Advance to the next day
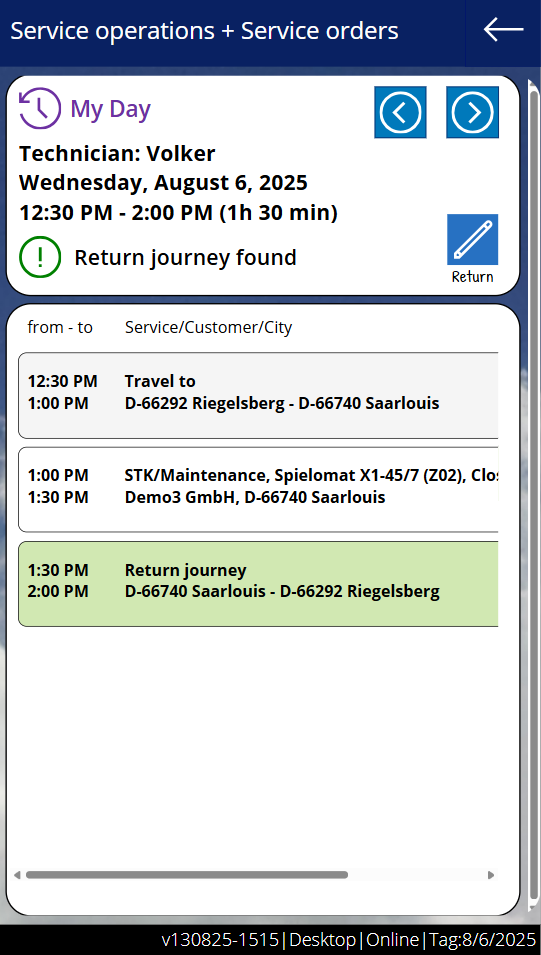The image size is (541, 955). pyautogui.click(x=473, y=112)
